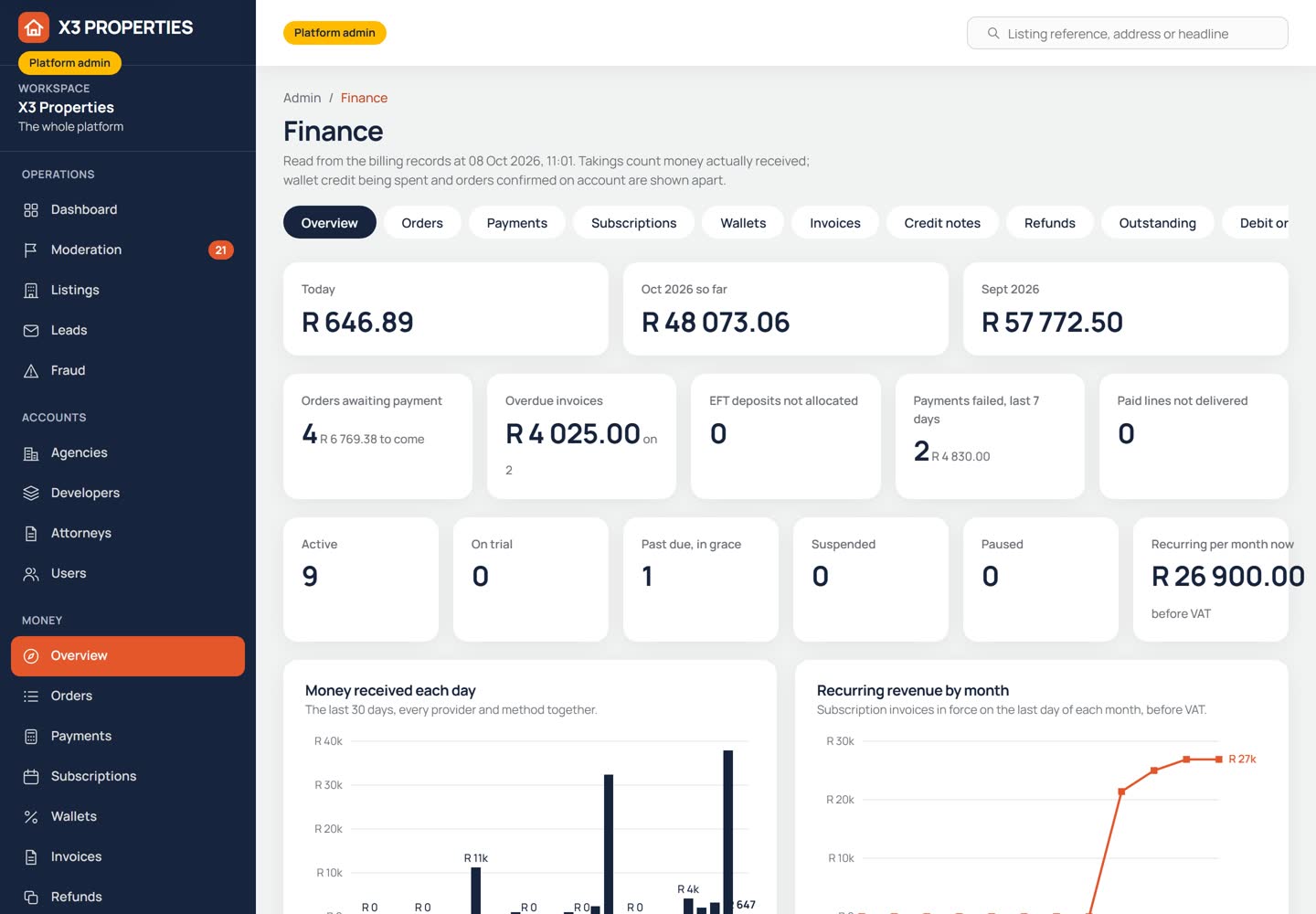Click the Platform admin badge in the sidebar
1316x914 pixels.
pyautogui.click(x=69, y=63)
